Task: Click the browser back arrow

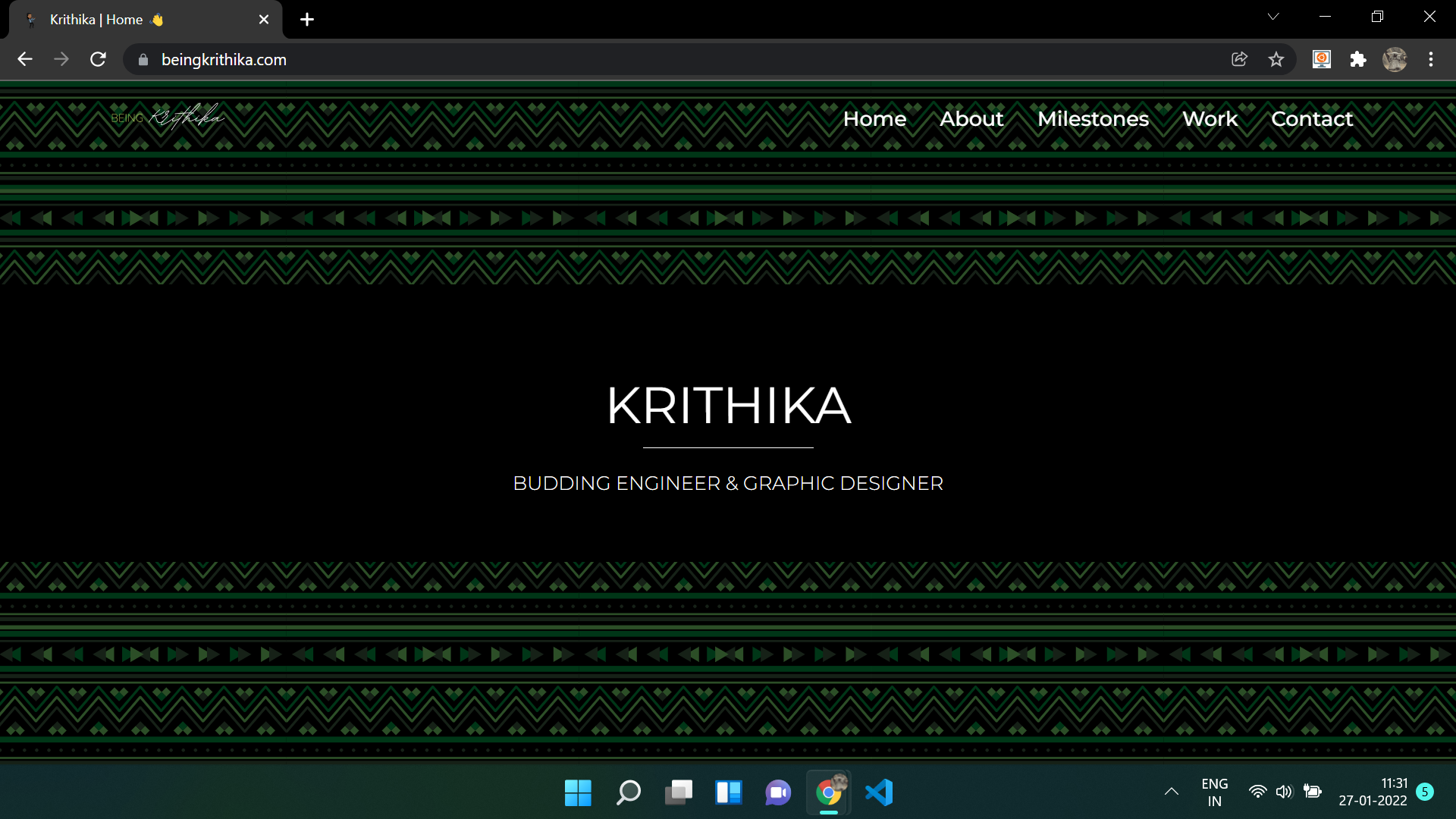Action: point(25,59)
